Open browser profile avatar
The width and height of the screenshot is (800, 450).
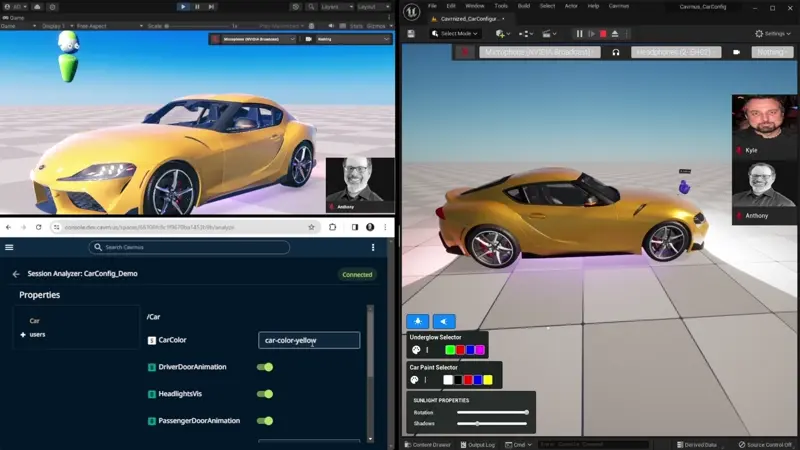coord(370,227)
